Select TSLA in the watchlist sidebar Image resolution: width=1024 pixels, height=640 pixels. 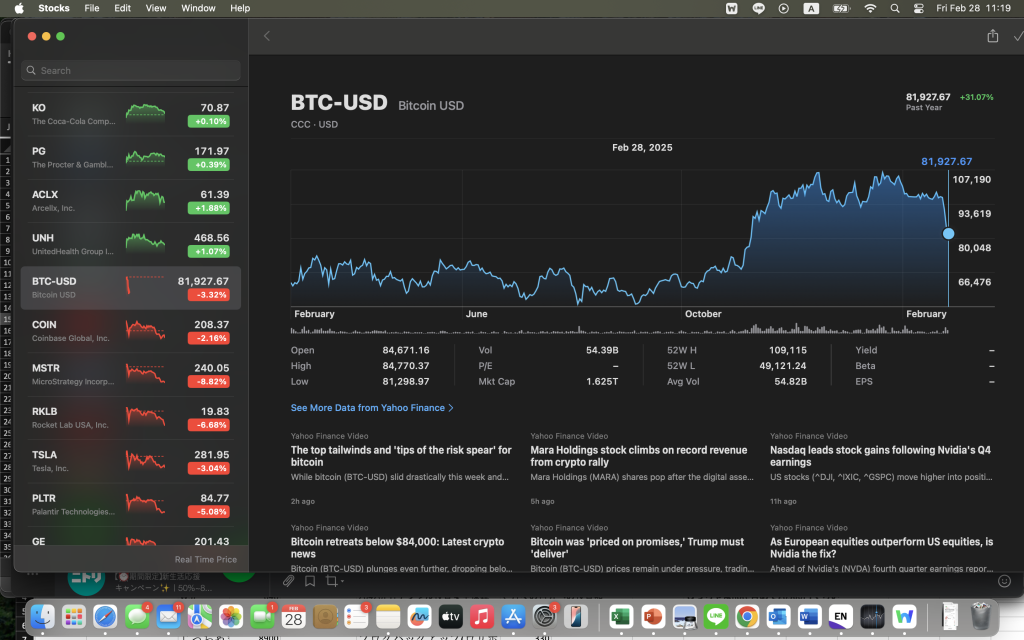pos(130,460)
